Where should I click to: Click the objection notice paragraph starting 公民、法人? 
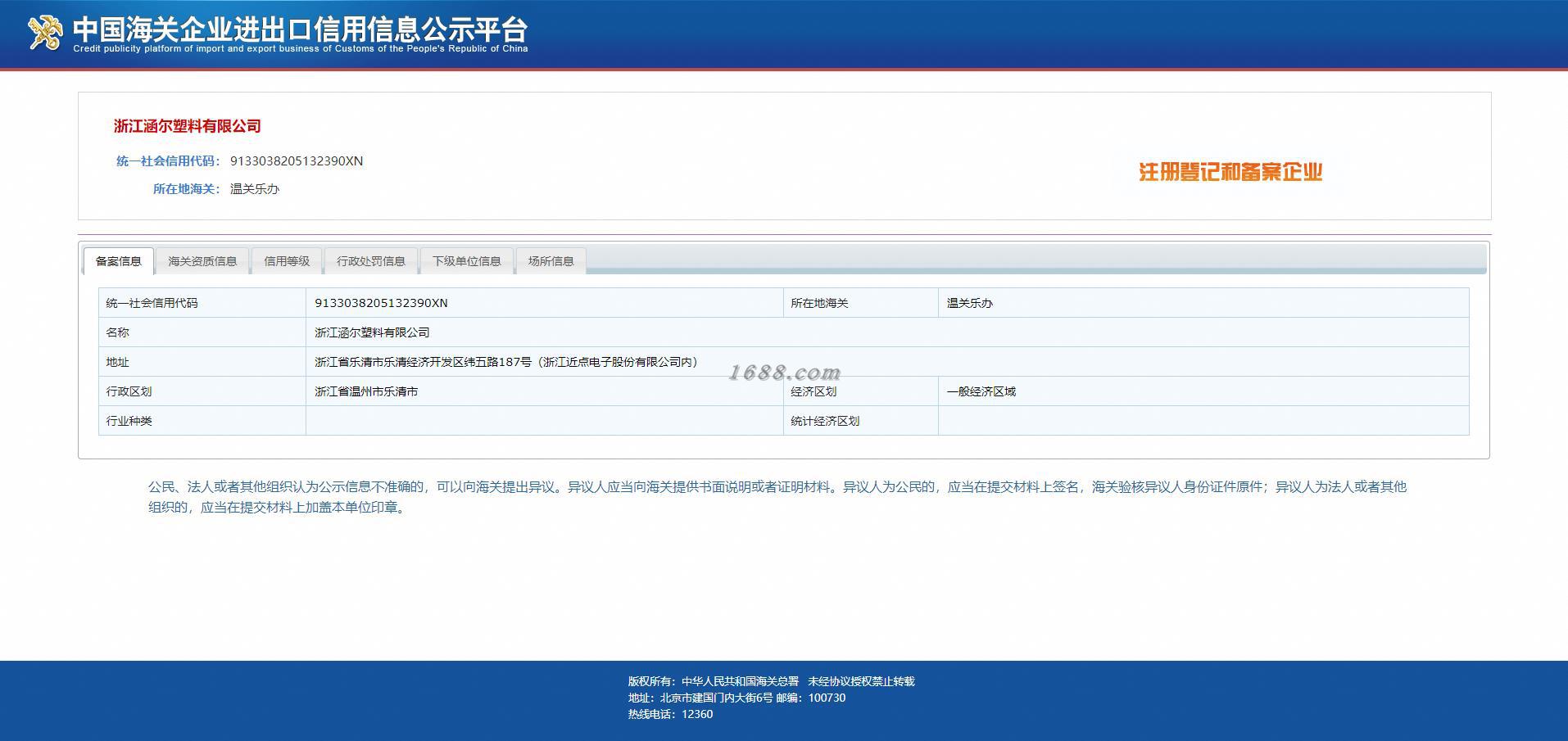[x=777, y=497]
